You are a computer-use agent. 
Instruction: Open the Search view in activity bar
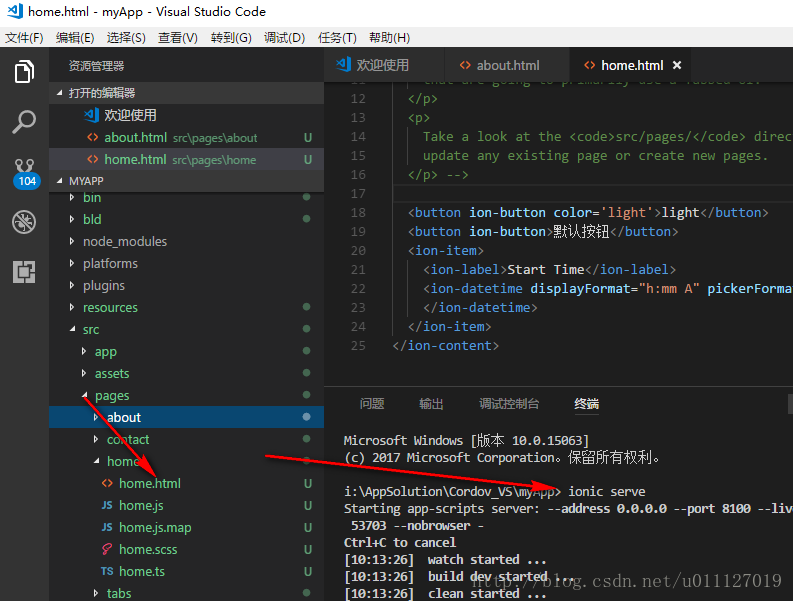pyautogui.click(x=24, y=122)
